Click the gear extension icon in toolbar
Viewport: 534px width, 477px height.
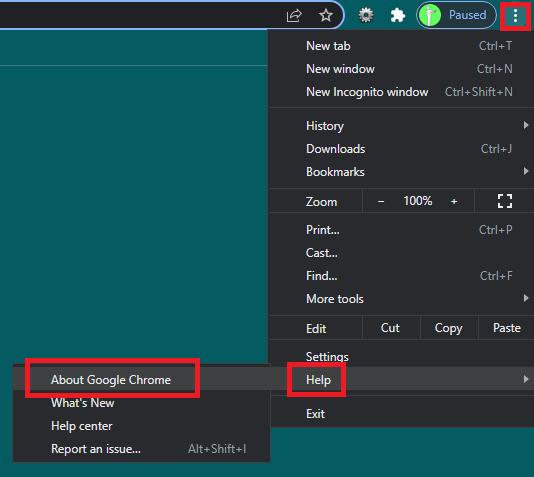click(366, 15)
